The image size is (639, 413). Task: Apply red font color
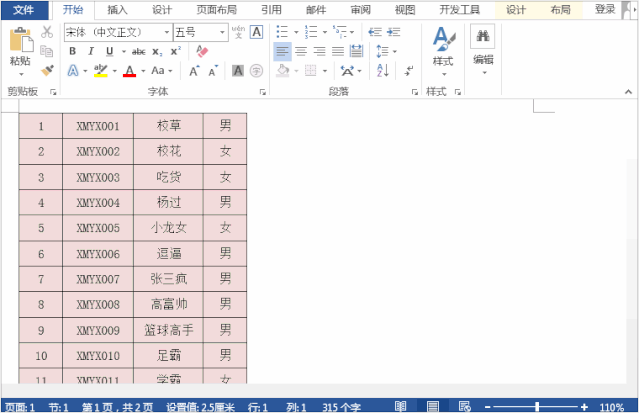(130, 71)
